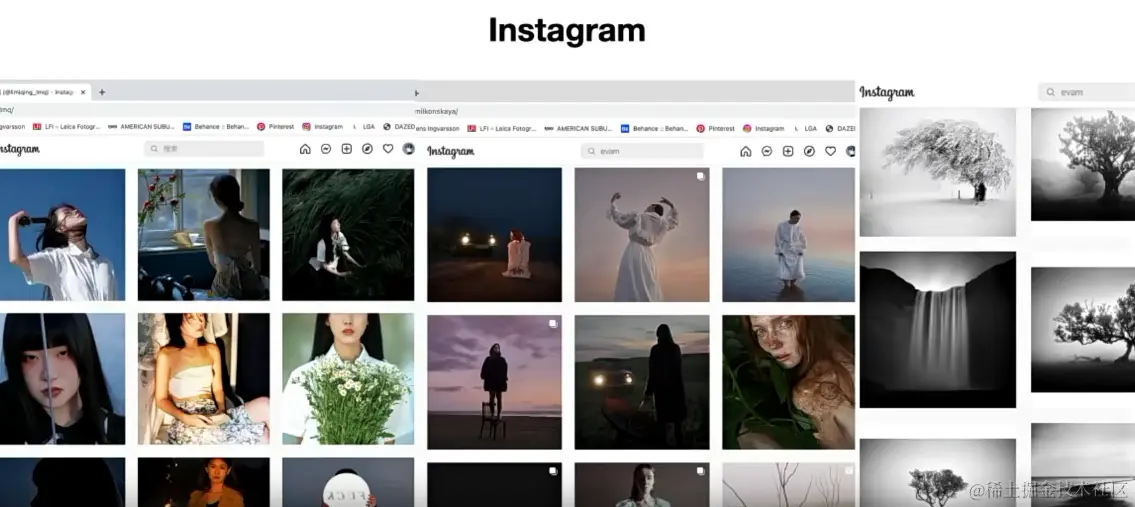Open Behance bookmark in left browser
Image resolution: width=1135 pixels, height=507 pixels.
(x=216, y=126)
